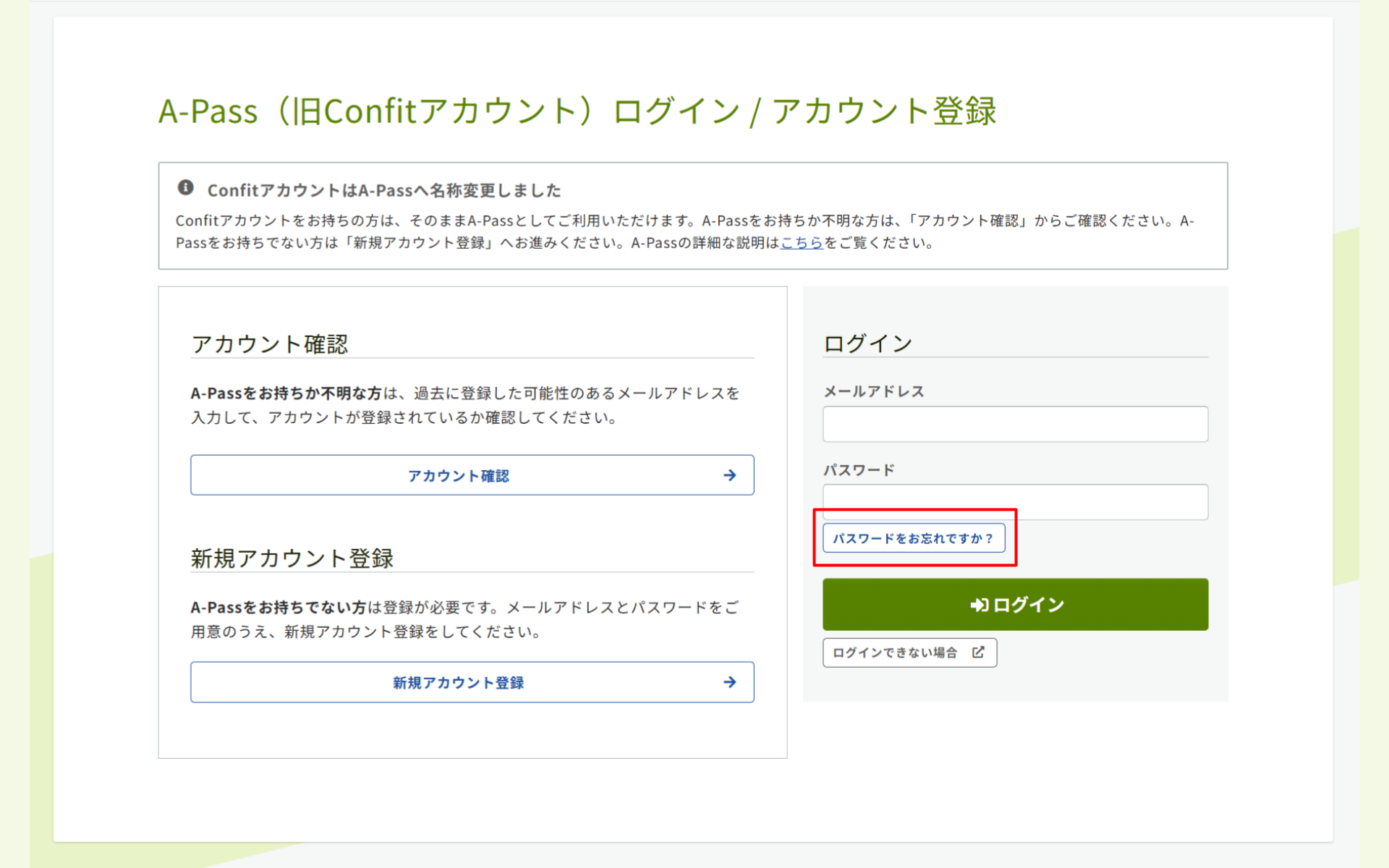Click the アカウント確認 section heading

tap(269, 344)
